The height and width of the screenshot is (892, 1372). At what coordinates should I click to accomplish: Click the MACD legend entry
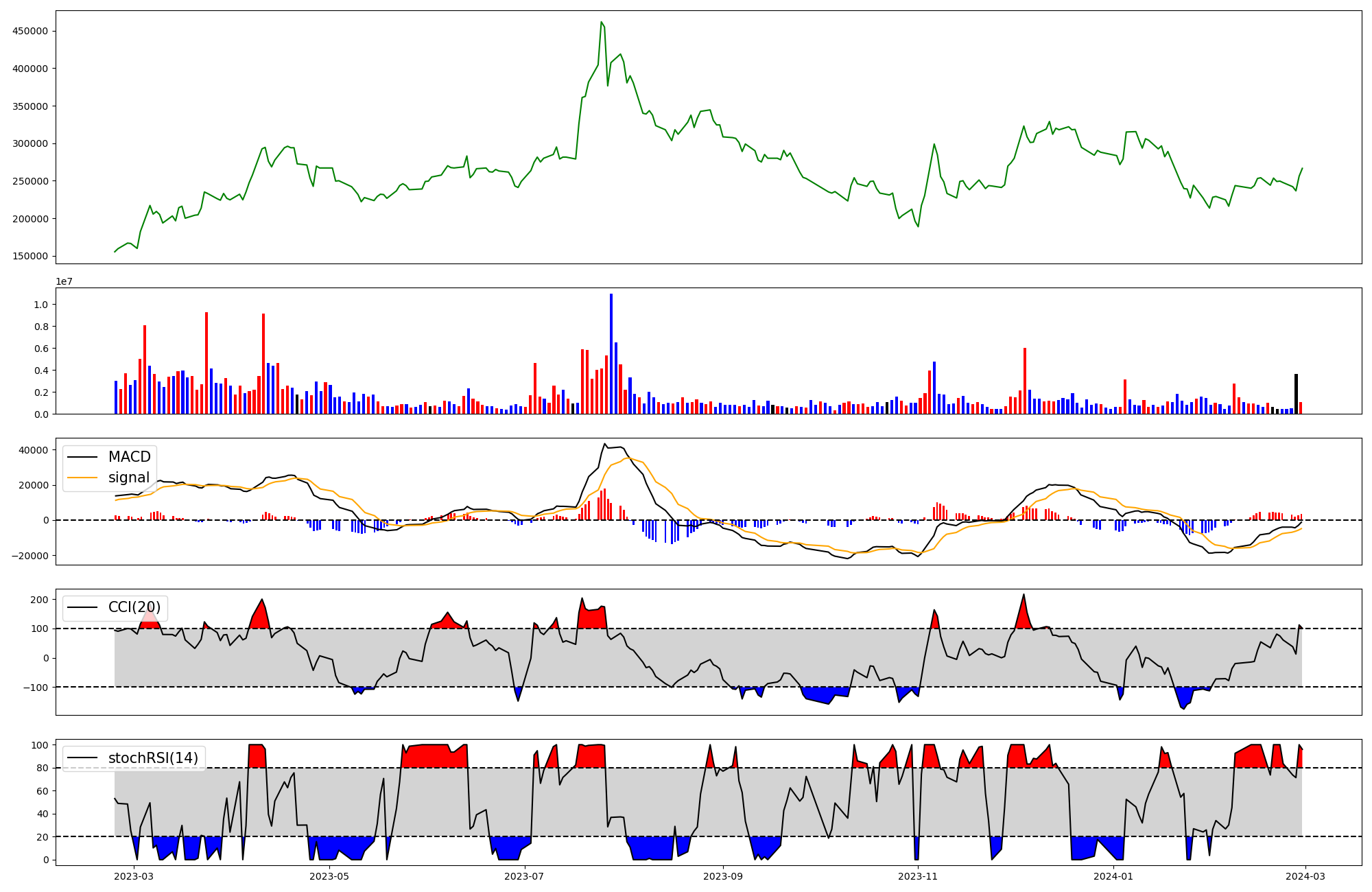pos(129,457)
